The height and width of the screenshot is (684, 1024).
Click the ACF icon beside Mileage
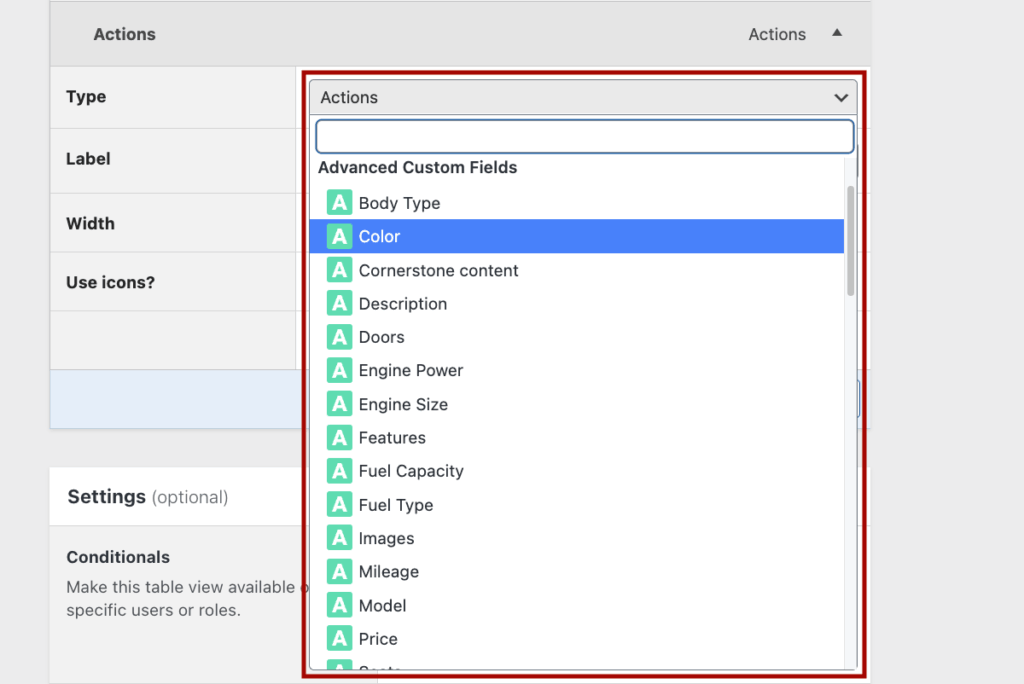coord(339,571)
